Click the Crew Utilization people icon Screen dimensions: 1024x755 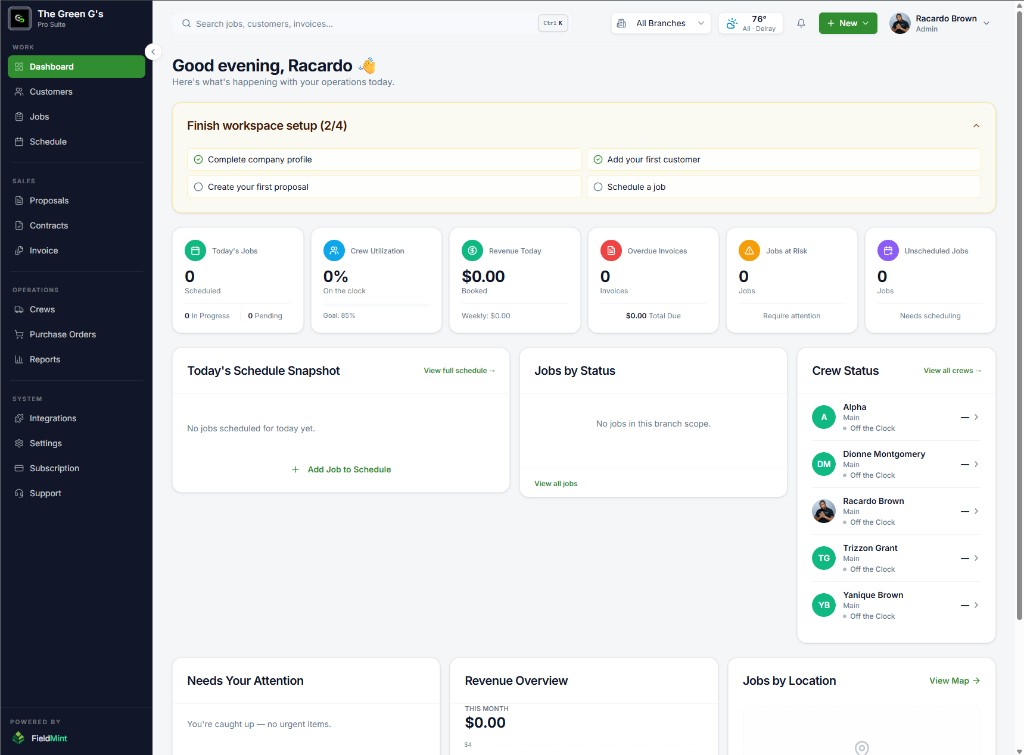tap(334, 251)
